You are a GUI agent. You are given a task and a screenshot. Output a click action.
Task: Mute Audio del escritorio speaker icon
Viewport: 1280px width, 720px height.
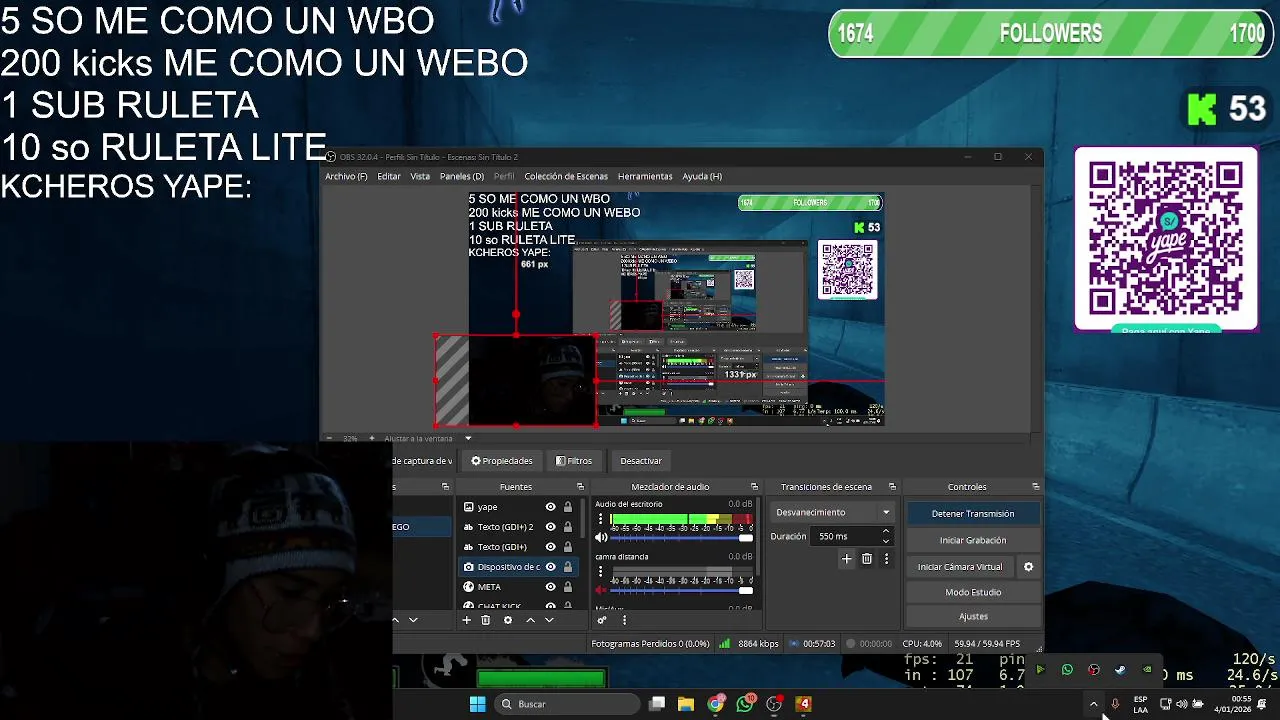tap(601, 538)
